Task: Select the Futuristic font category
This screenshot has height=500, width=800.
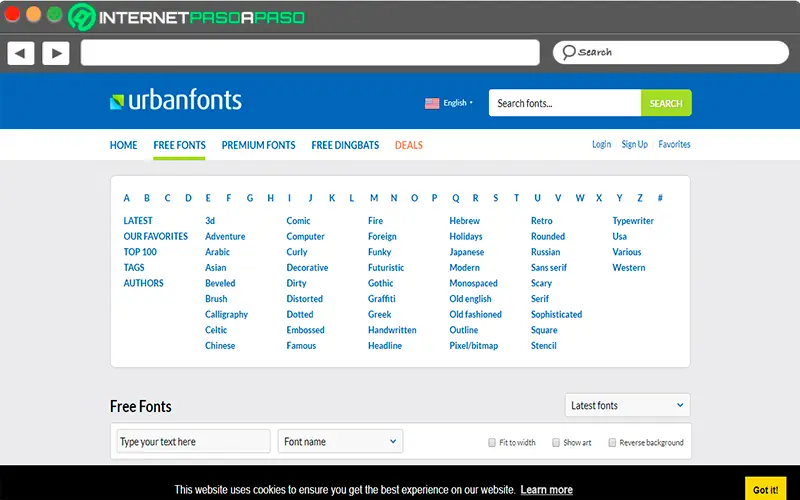Action: 386,267
